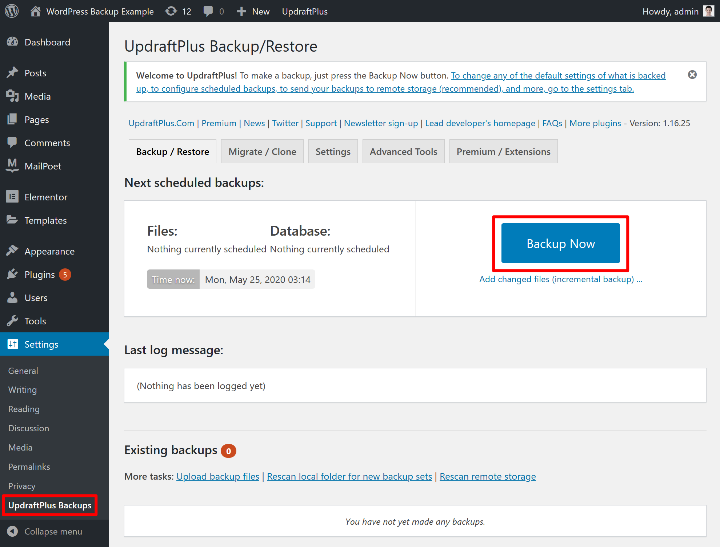Open Dashboard from the sidebar
Screen dimensions: 720x547
(x=47, y=42)
